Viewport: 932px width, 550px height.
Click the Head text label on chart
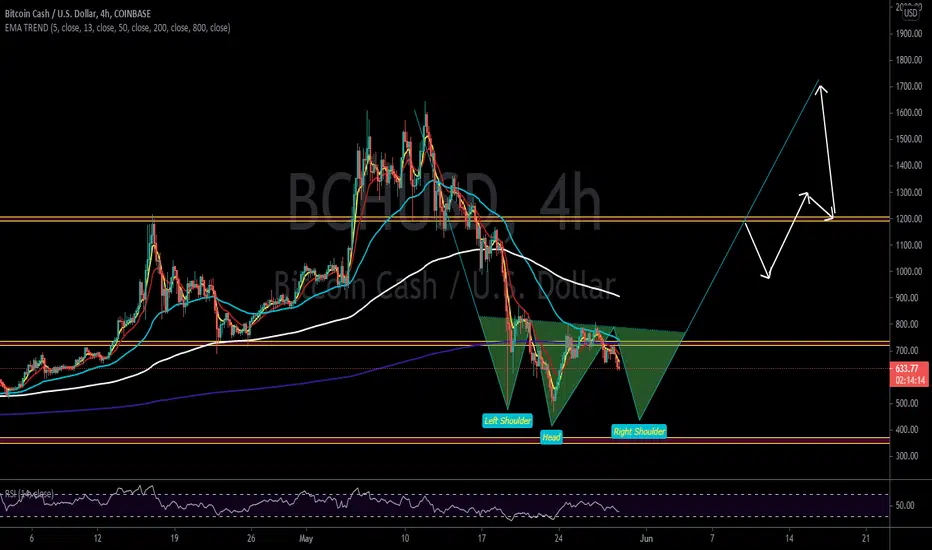tap(551, 438)
